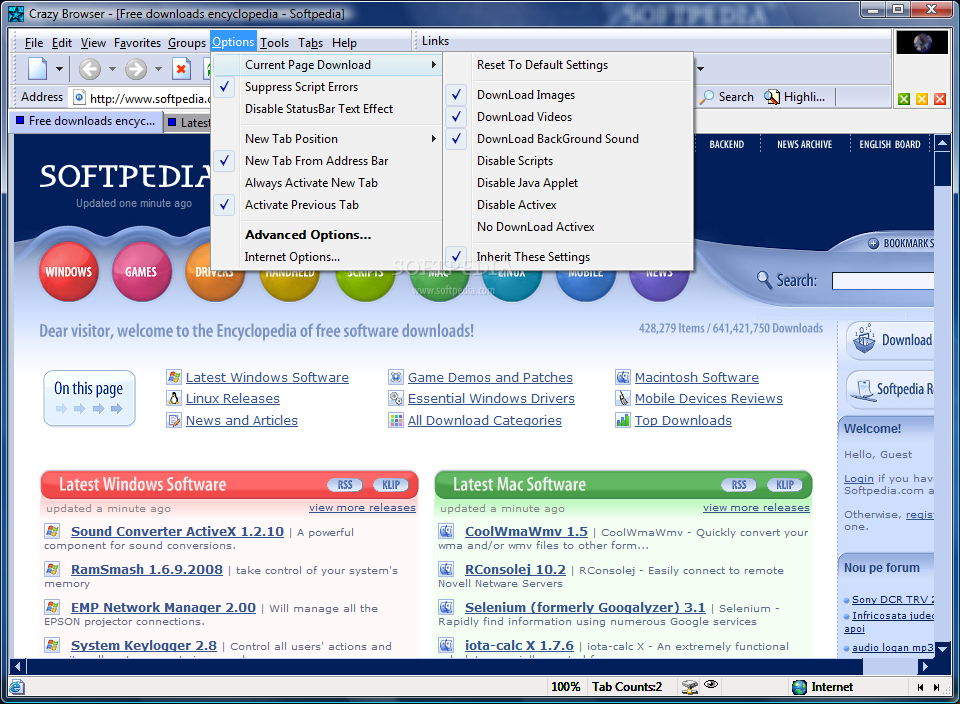Choose Reset To Default Settings
The width and height of the screenshot is (960, 704).
coord(569,65)
